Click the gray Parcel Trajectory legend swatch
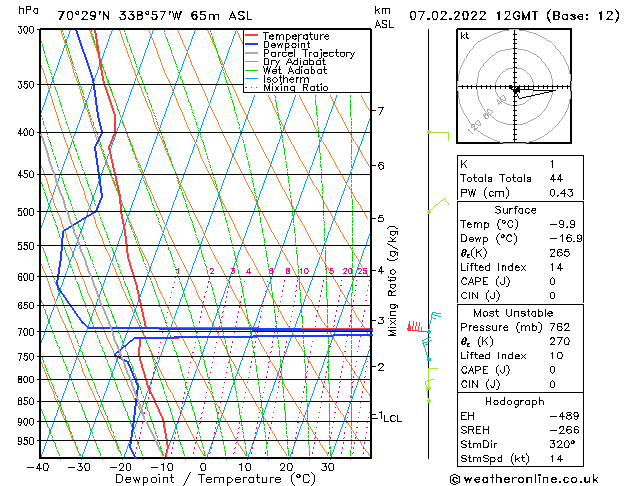629x486 pixels. (252, 53)
